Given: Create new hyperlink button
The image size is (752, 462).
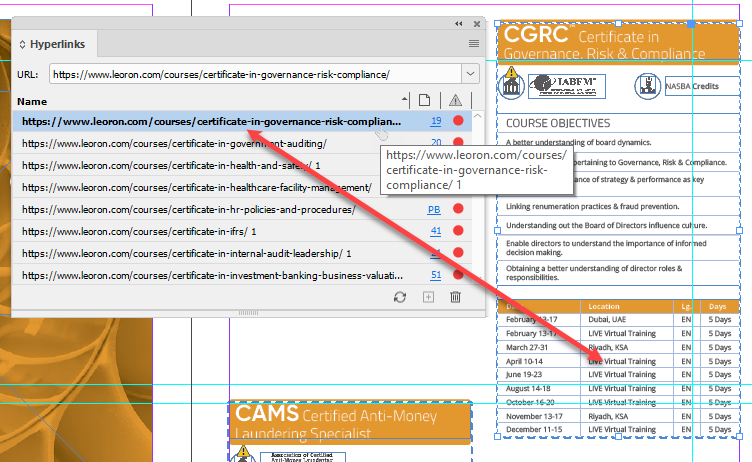Looking at the screenshot, I should click(428, 297).
